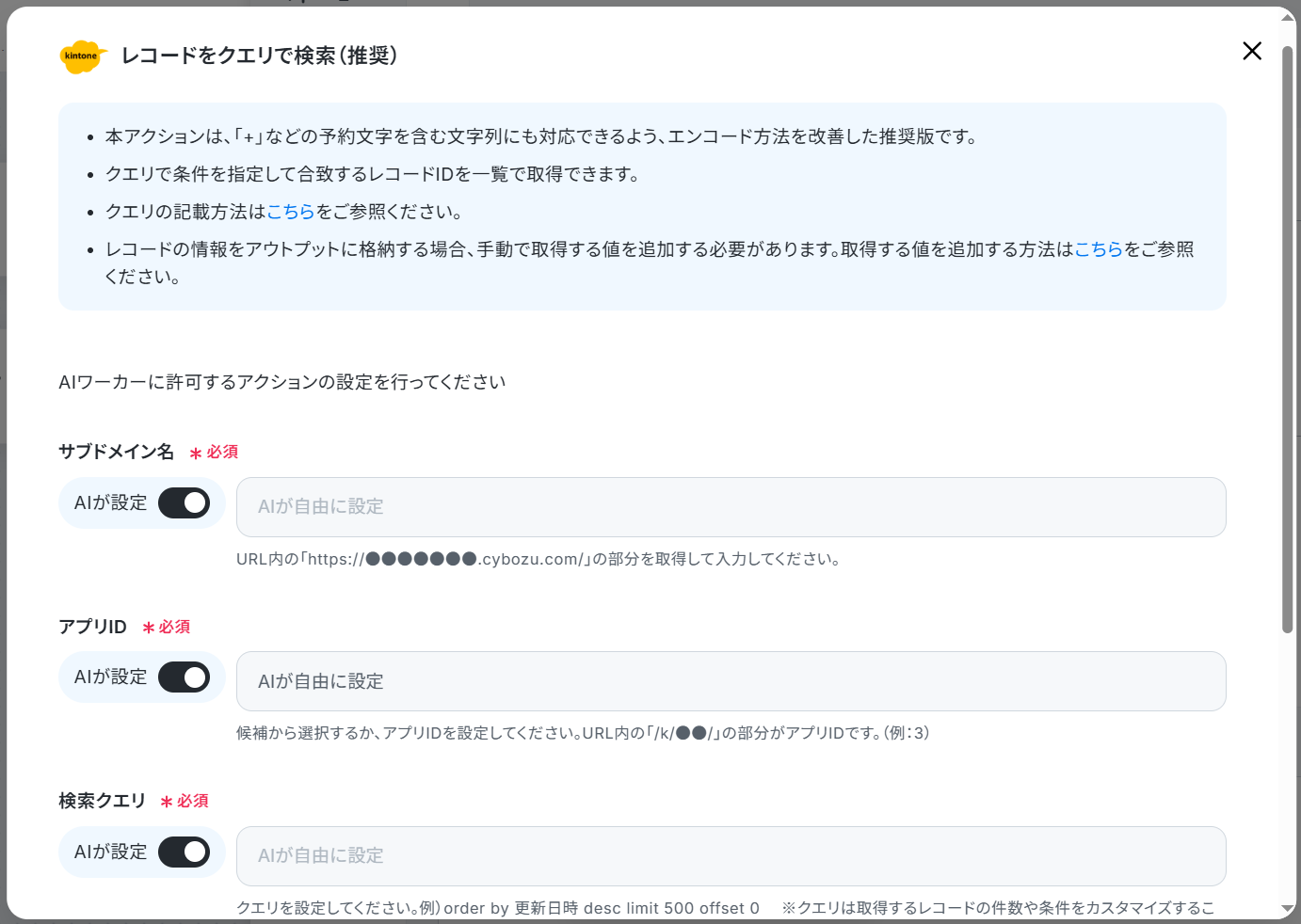
Task: Click the kintone logo icon
Action: 82,56
